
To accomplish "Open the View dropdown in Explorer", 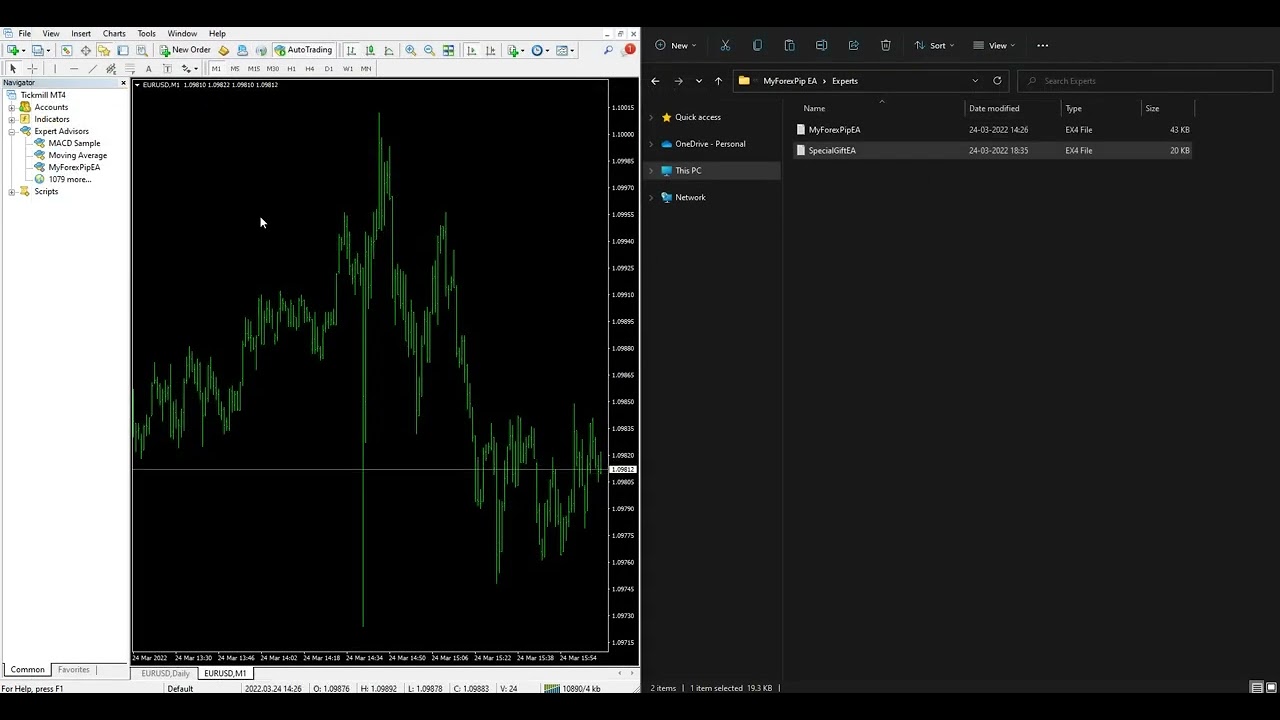I will pos(994,45).
